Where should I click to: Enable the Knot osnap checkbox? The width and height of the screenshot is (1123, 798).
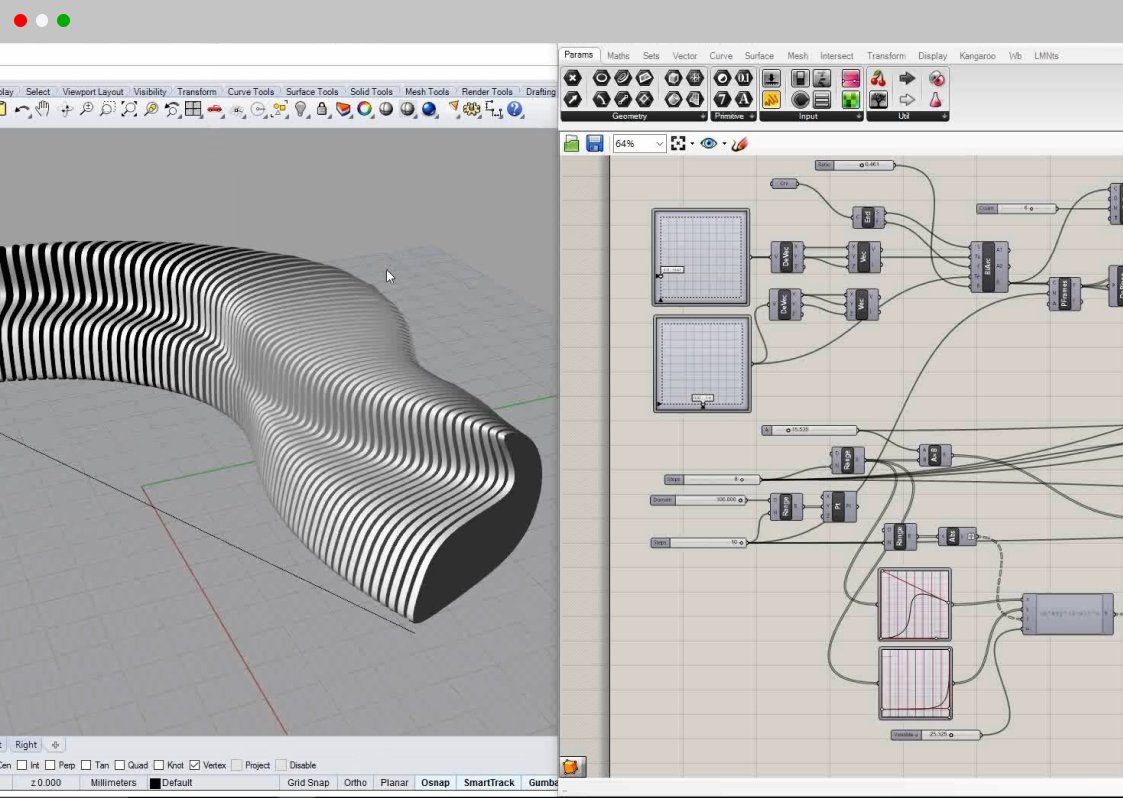pyautogui.click(x=159, y=765)
